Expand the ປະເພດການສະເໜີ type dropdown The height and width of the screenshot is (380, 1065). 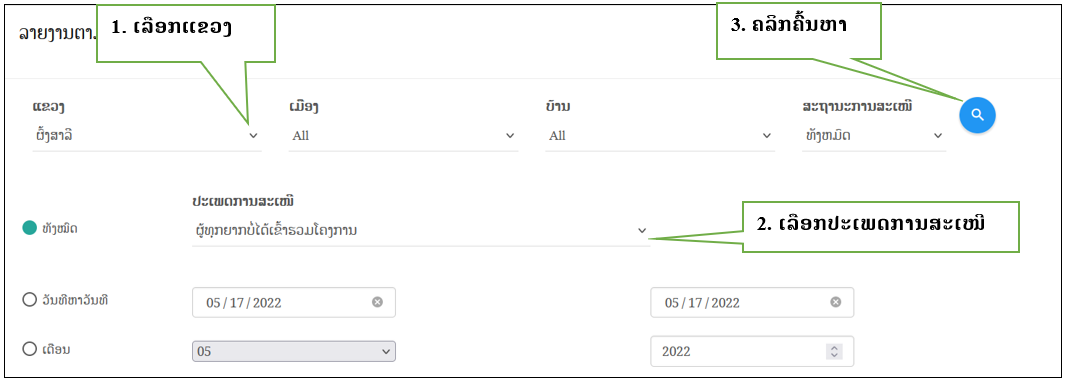[x=420, y=231]
